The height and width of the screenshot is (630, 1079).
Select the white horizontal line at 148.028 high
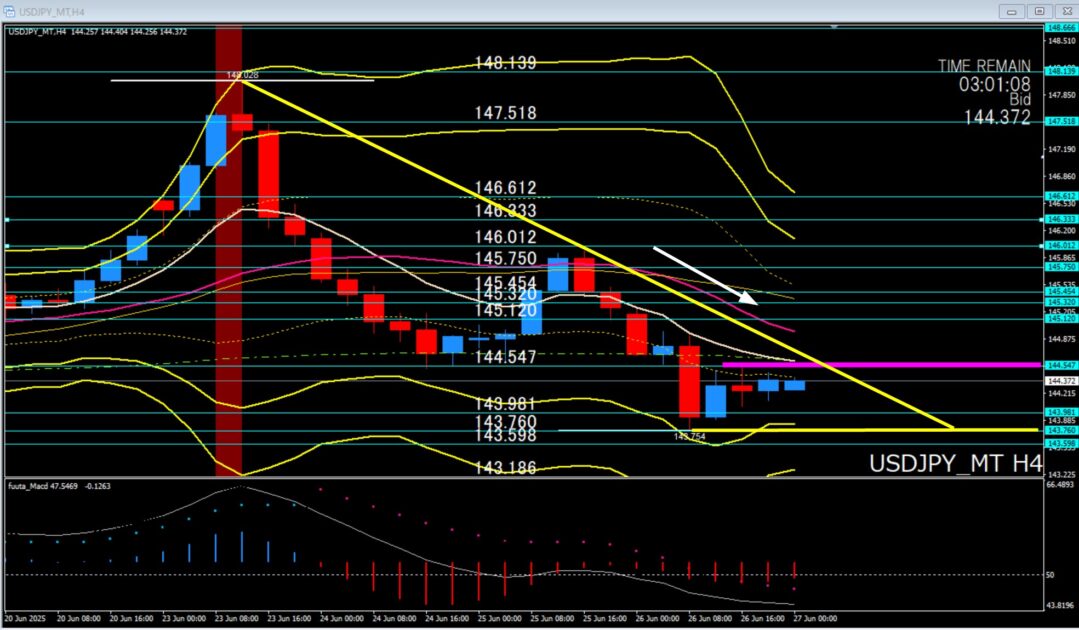tap(300, 80)
